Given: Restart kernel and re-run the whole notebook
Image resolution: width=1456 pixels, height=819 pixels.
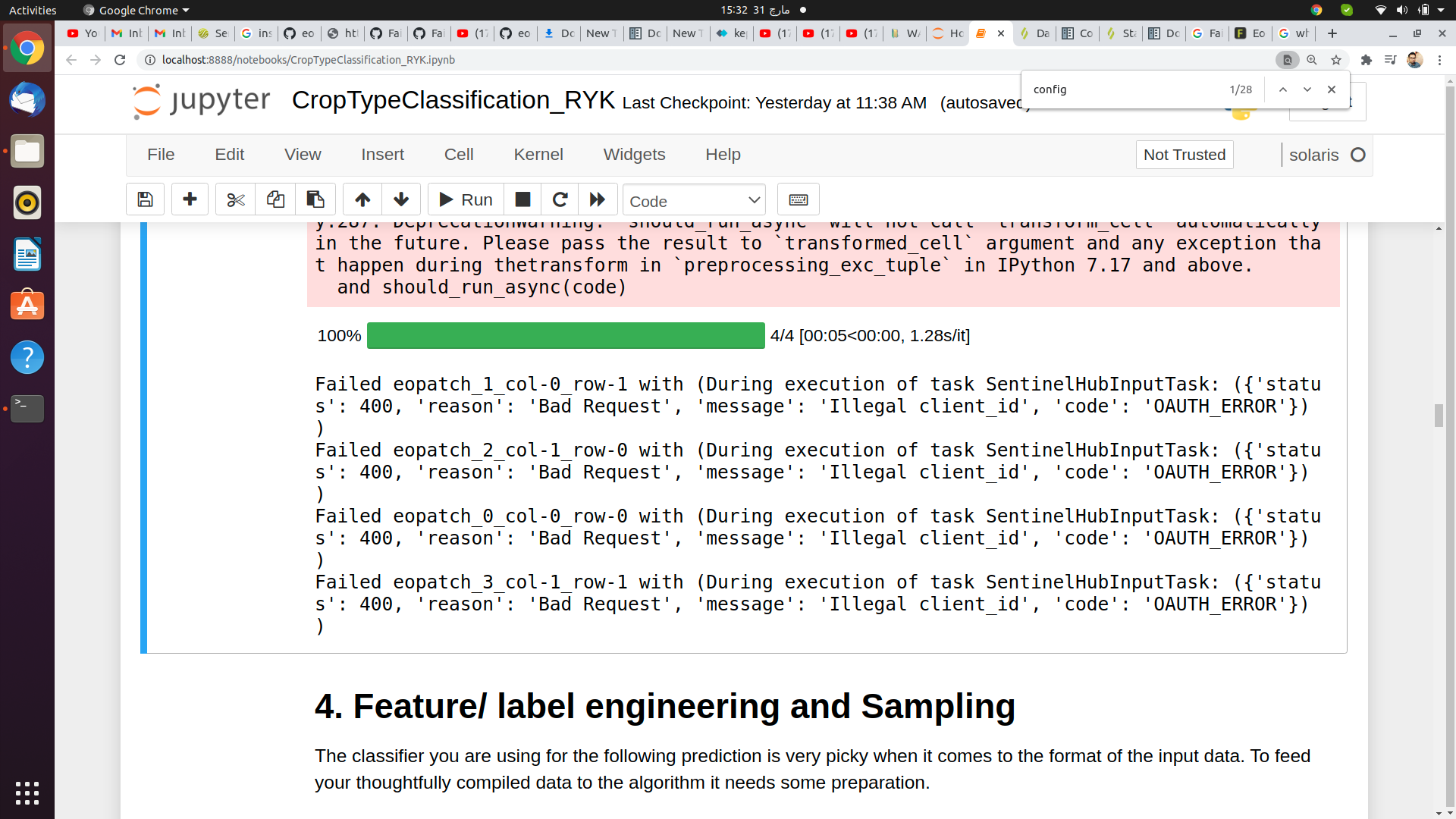Looking at the screenshot, I should pos(598,199).
